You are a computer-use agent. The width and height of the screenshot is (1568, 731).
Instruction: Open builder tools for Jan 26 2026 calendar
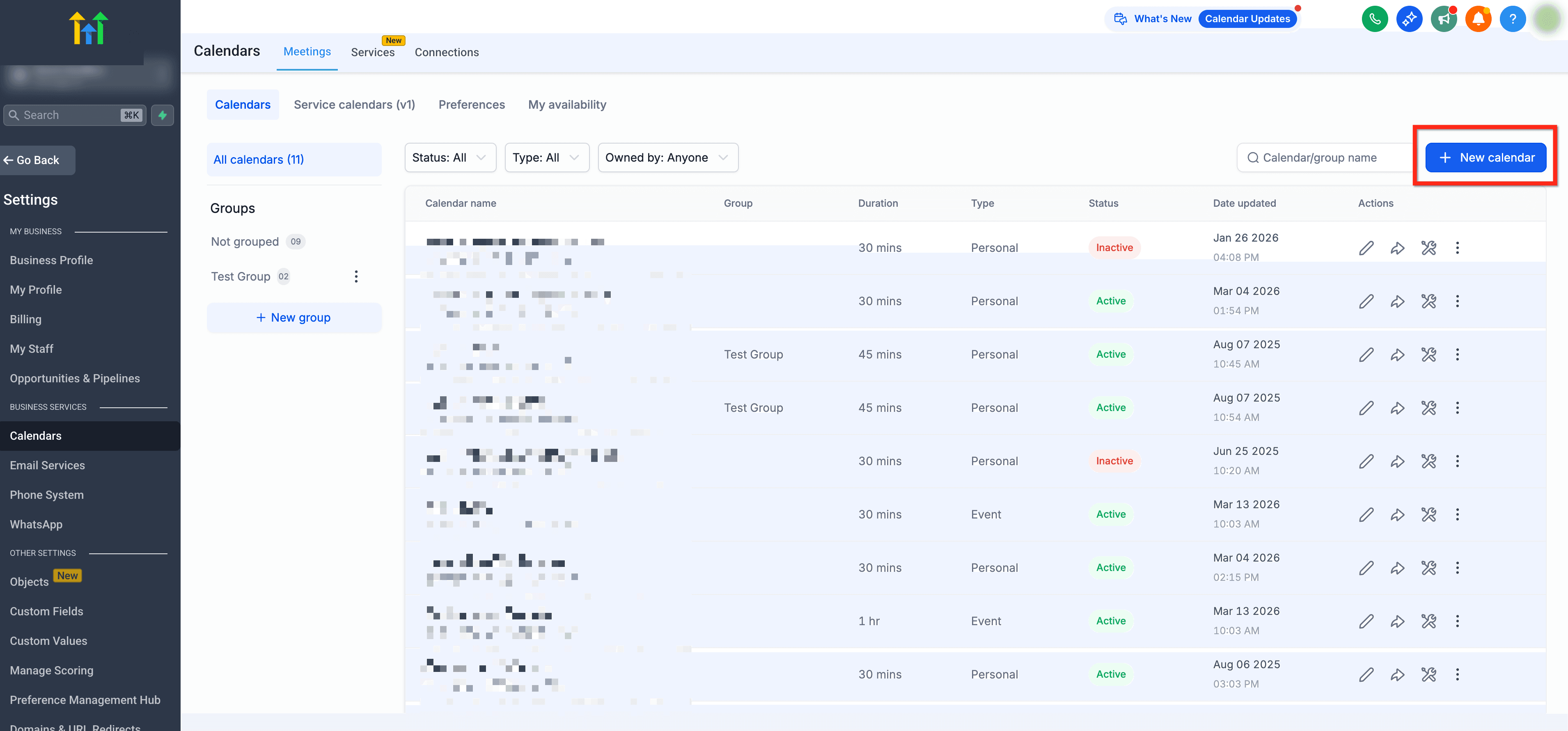pos(1428,247)
